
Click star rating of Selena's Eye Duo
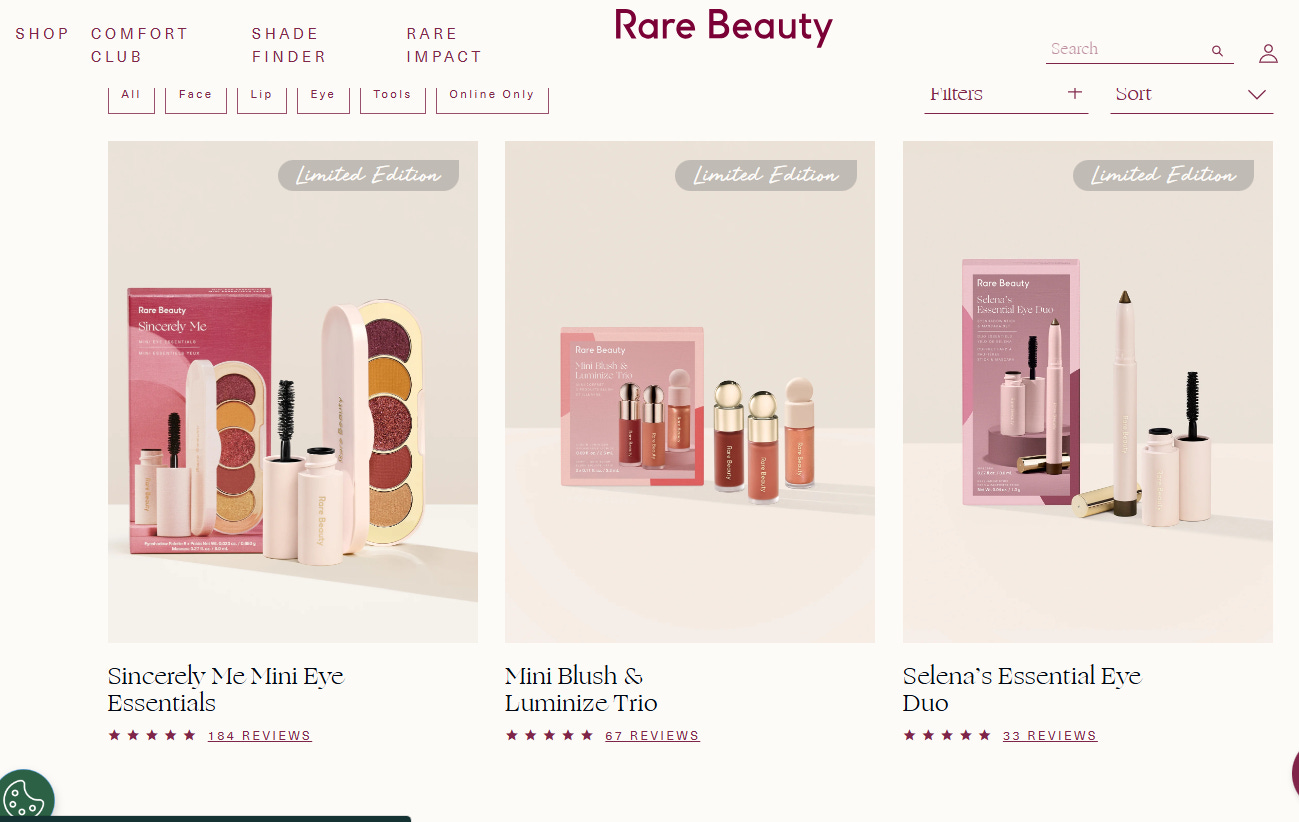(x=947, y=735)
